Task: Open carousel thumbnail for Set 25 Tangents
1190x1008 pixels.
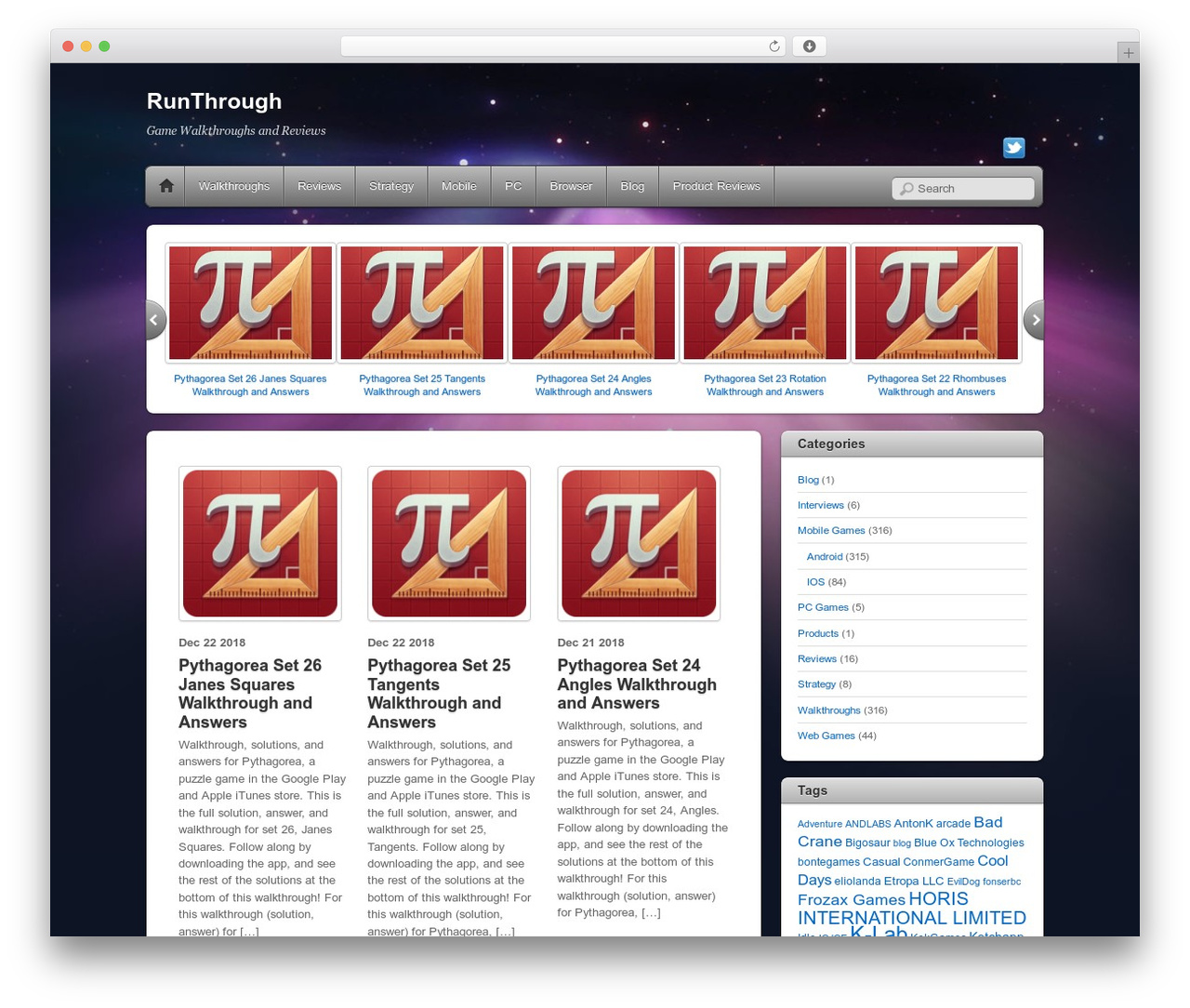Action: coord(422,303)
